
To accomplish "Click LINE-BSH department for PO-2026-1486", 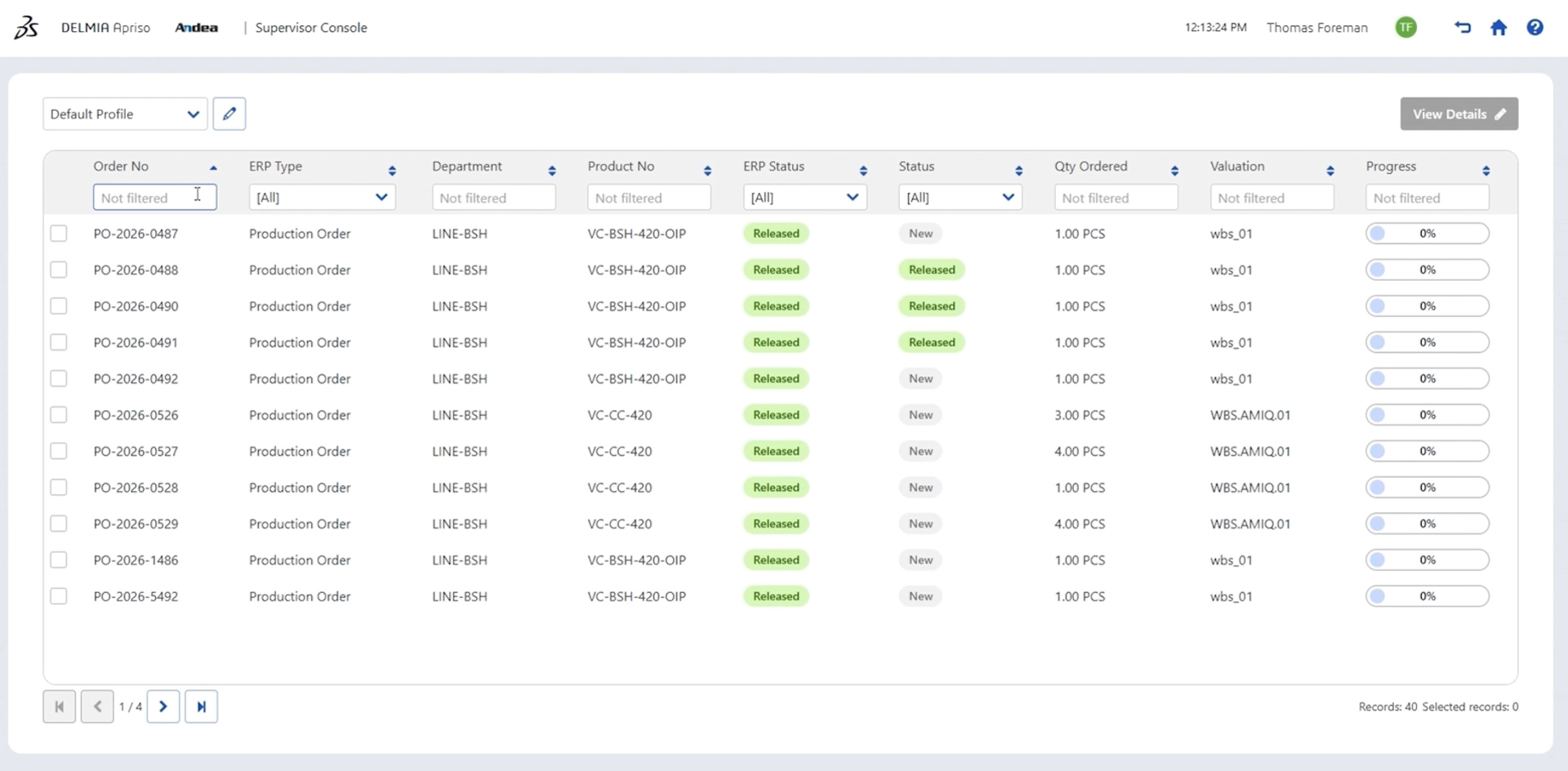I will [460, 560].
